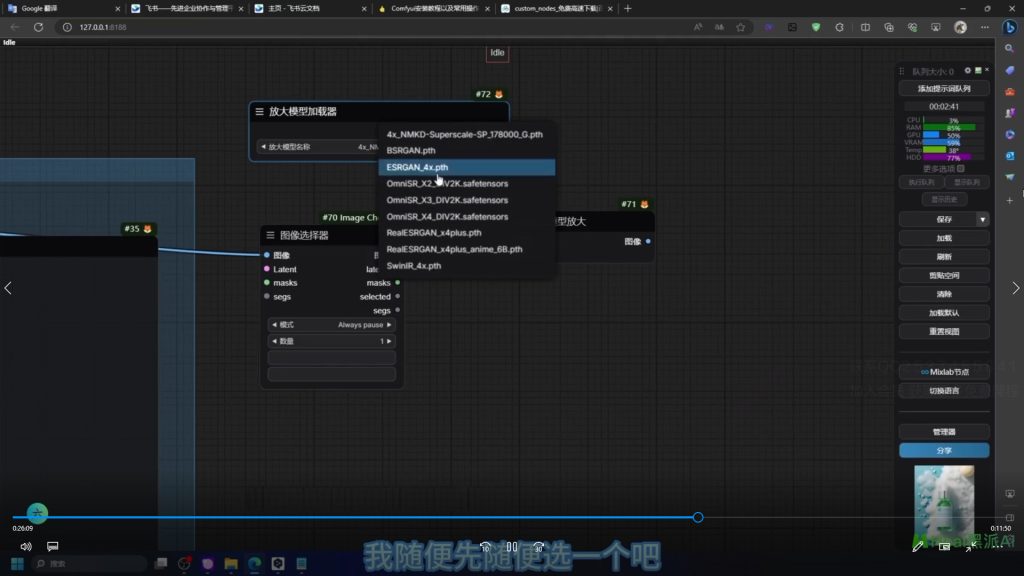Go to previous image with left arrow
Image resolution: width=1024 pixels, height=576 pixels.
(9, 288)
